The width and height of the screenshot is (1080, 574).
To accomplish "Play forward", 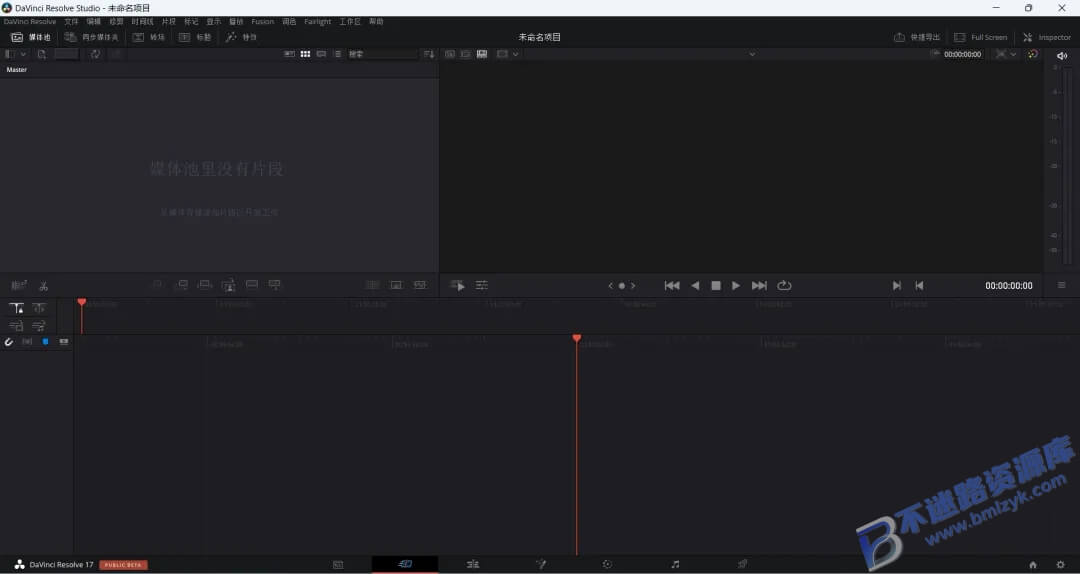I will click(736, 285).
